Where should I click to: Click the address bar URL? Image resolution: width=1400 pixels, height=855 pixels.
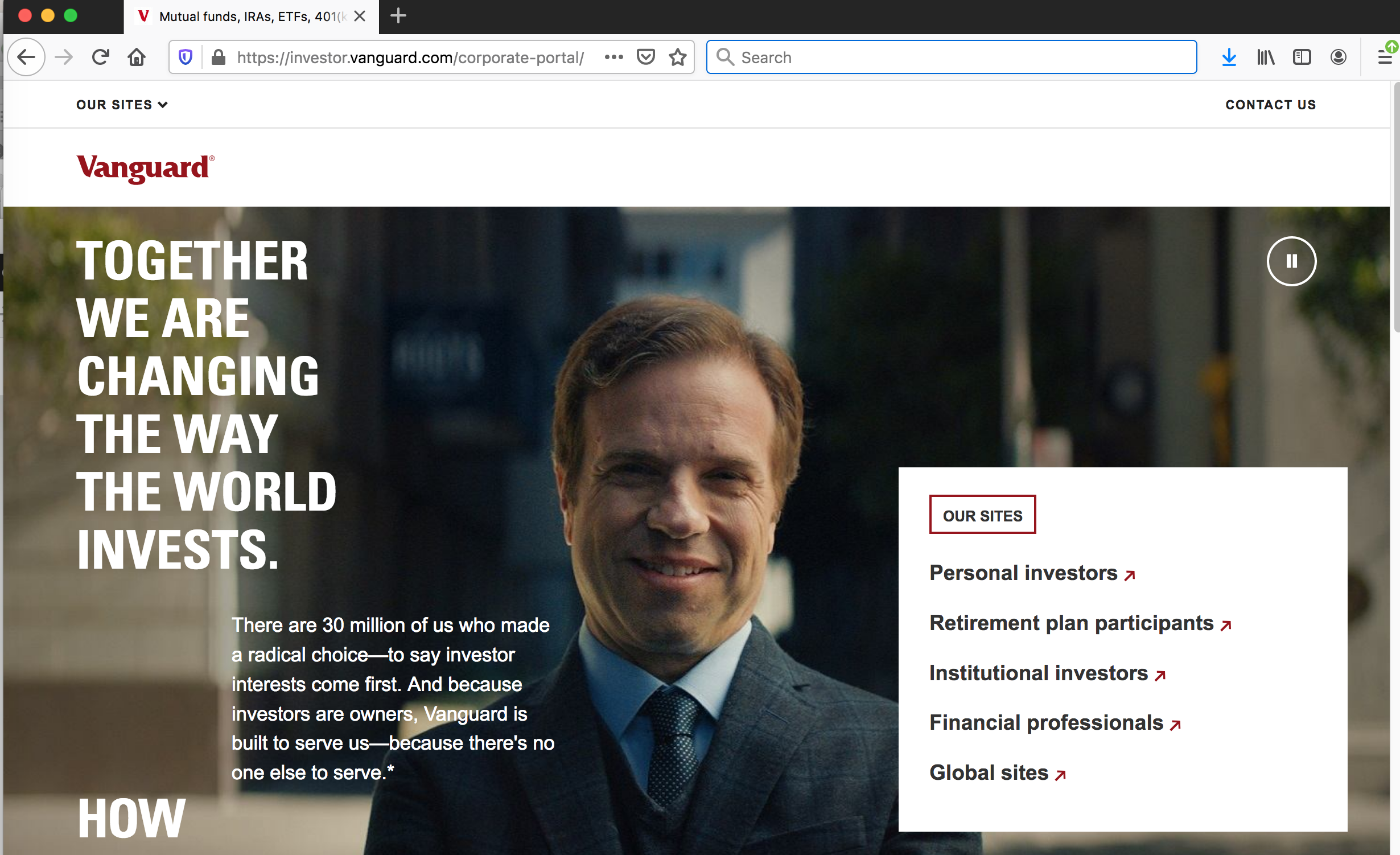(410, 57)
